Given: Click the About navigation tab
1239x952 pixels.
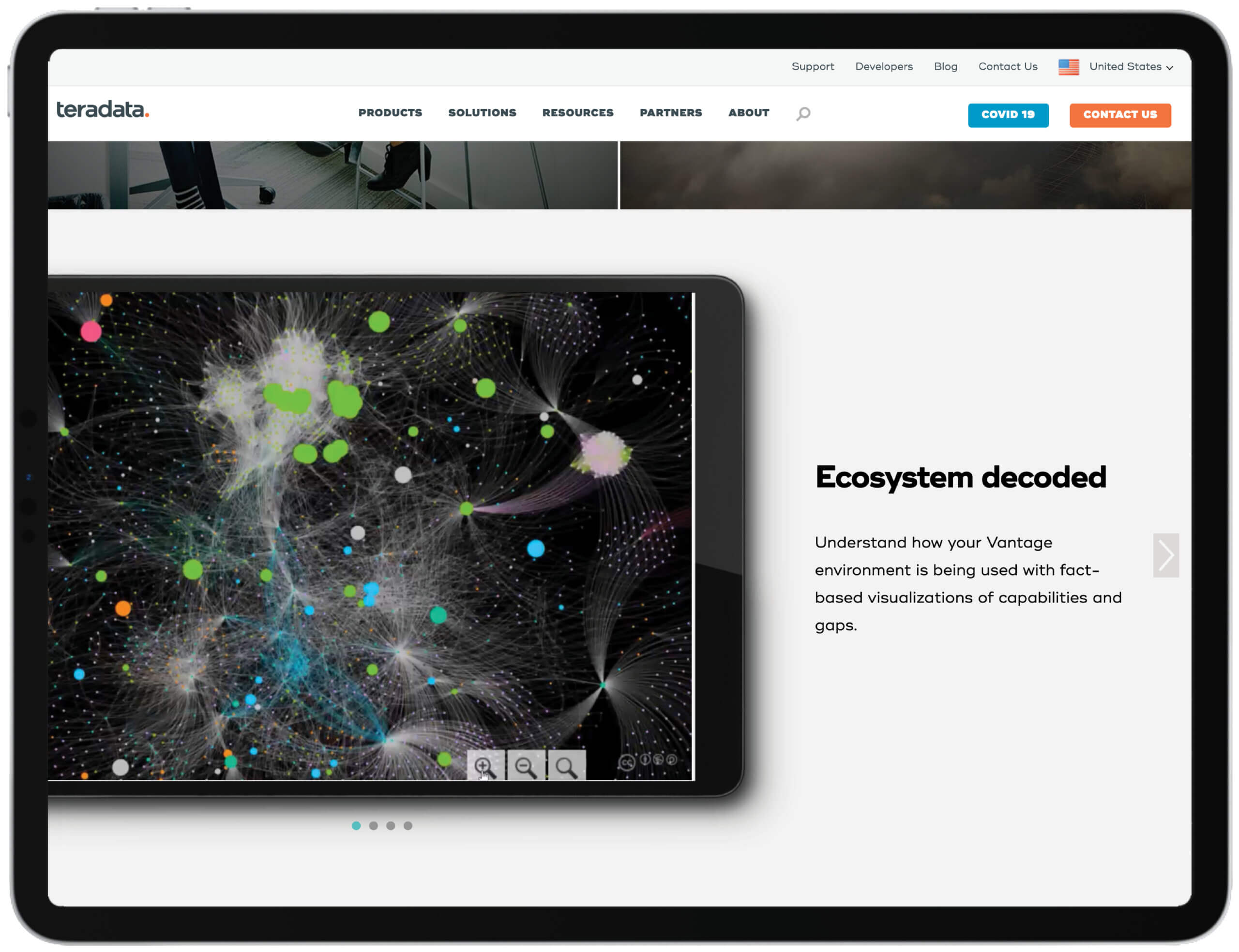Looking at the screenshot, I should (x=749, y=113).
